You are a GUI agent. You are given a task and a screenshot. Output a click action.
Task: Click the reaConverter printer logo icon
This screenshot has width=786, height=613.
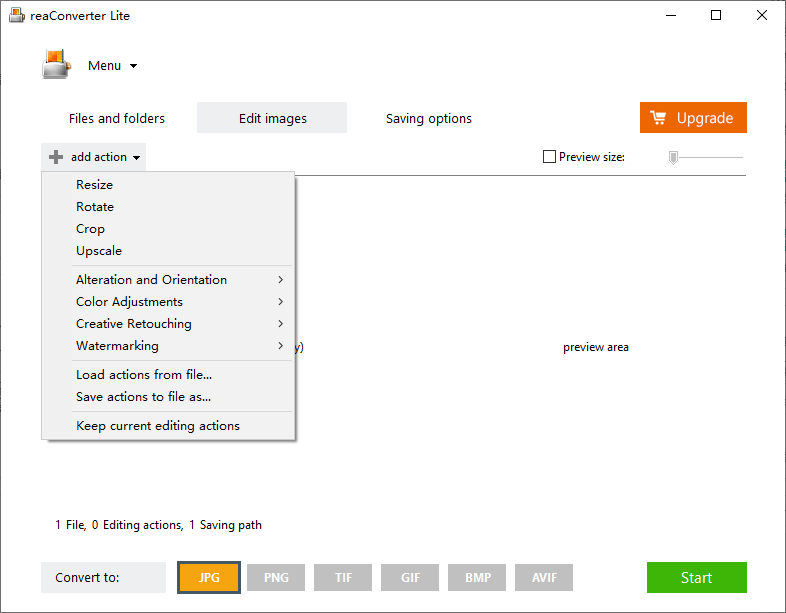tap(56, 64)
